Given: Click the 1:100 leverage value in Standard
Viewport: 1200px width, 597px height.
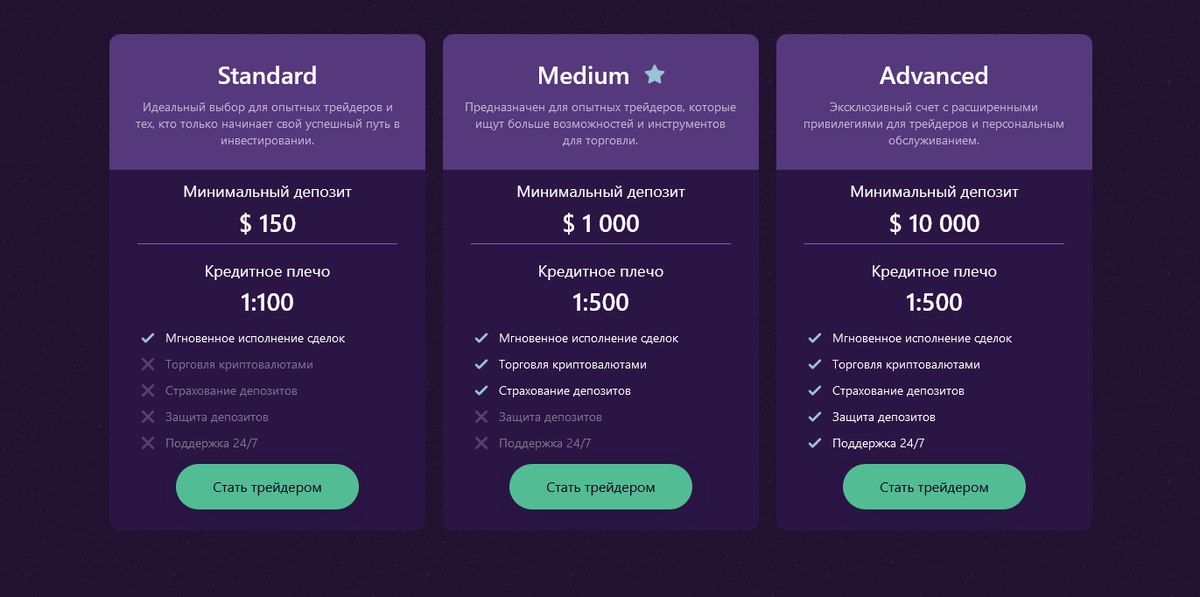Looking at the screenshot, I should click(267, 302).
